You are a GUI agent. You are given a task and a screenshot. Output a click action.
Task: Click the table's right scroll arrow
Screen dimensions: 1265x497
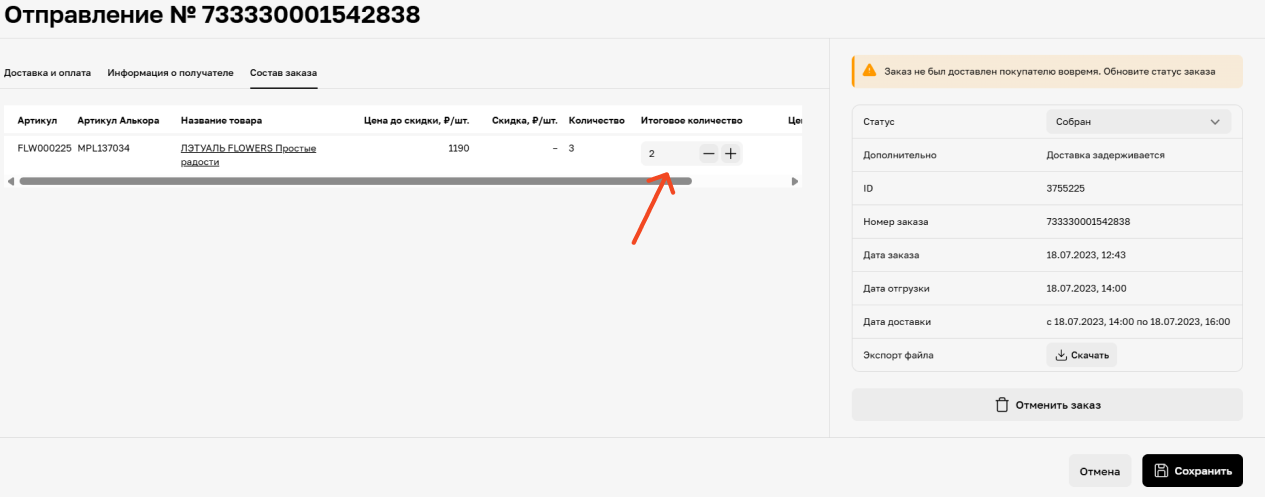click(795, 181)
